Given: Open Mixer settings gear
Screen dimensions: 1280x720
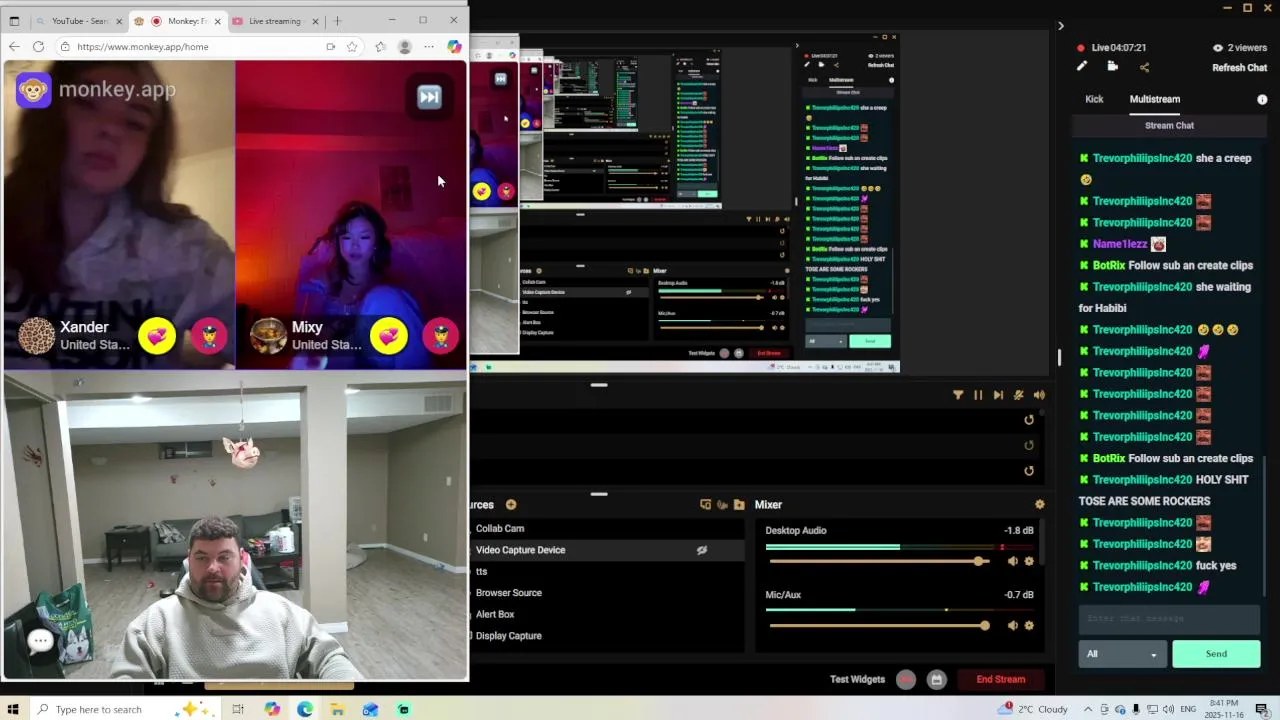Looking at the screenshot, I should [1039, 505].
